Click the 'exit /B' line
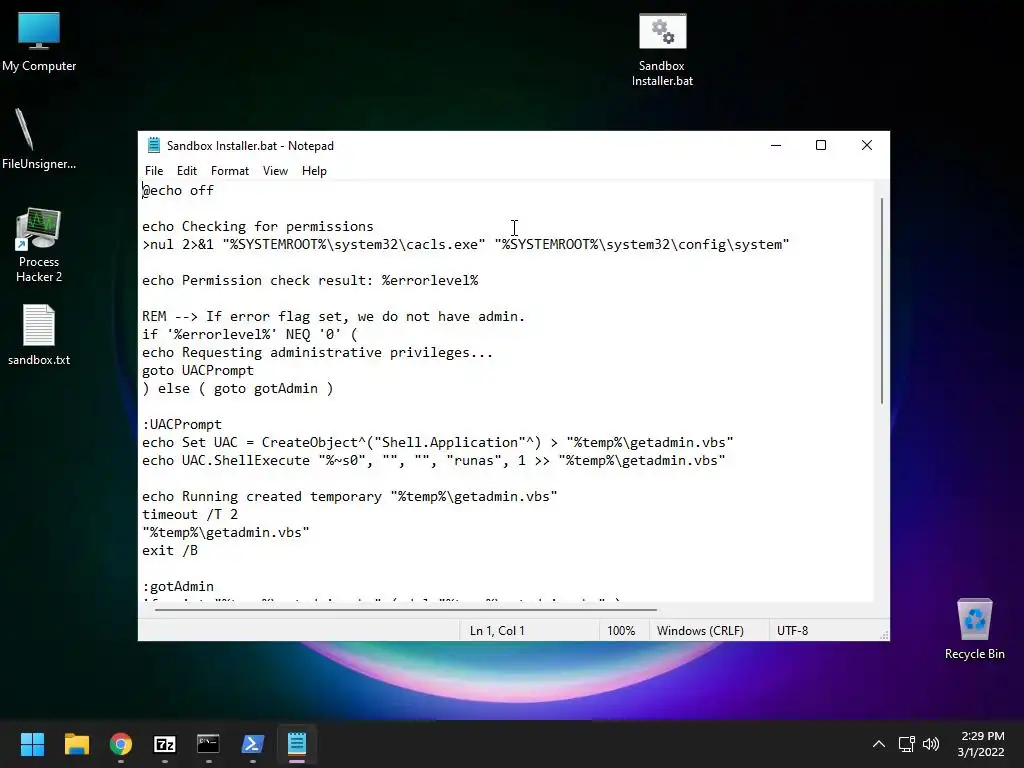Screen dimensions: 1024x768 point(170,551)
